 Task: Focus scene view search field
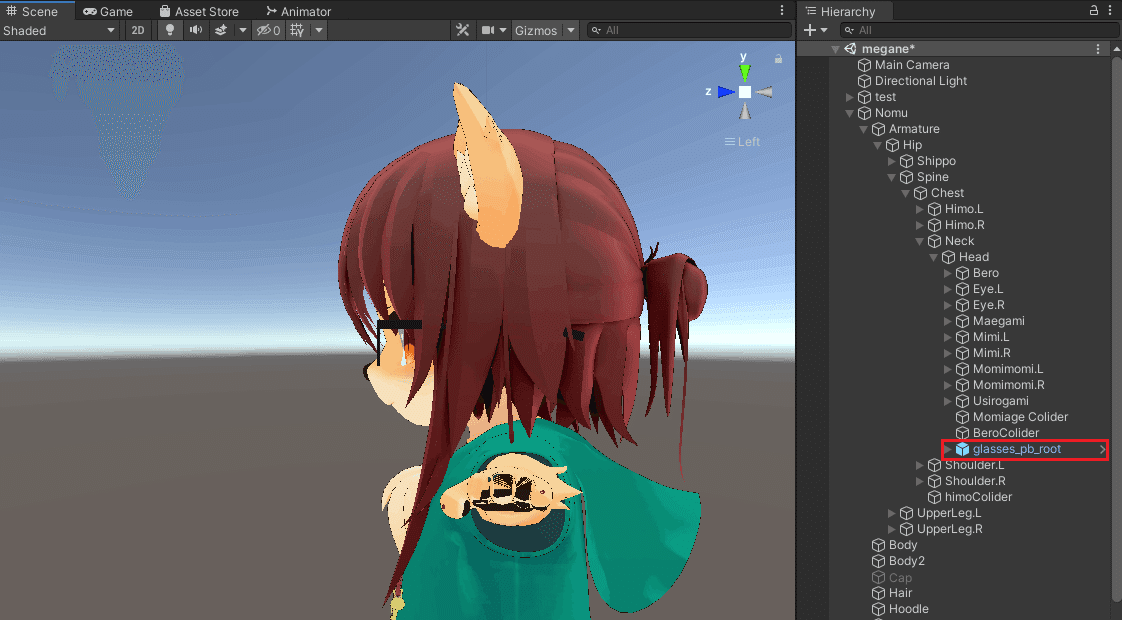(x=689, y=30)
